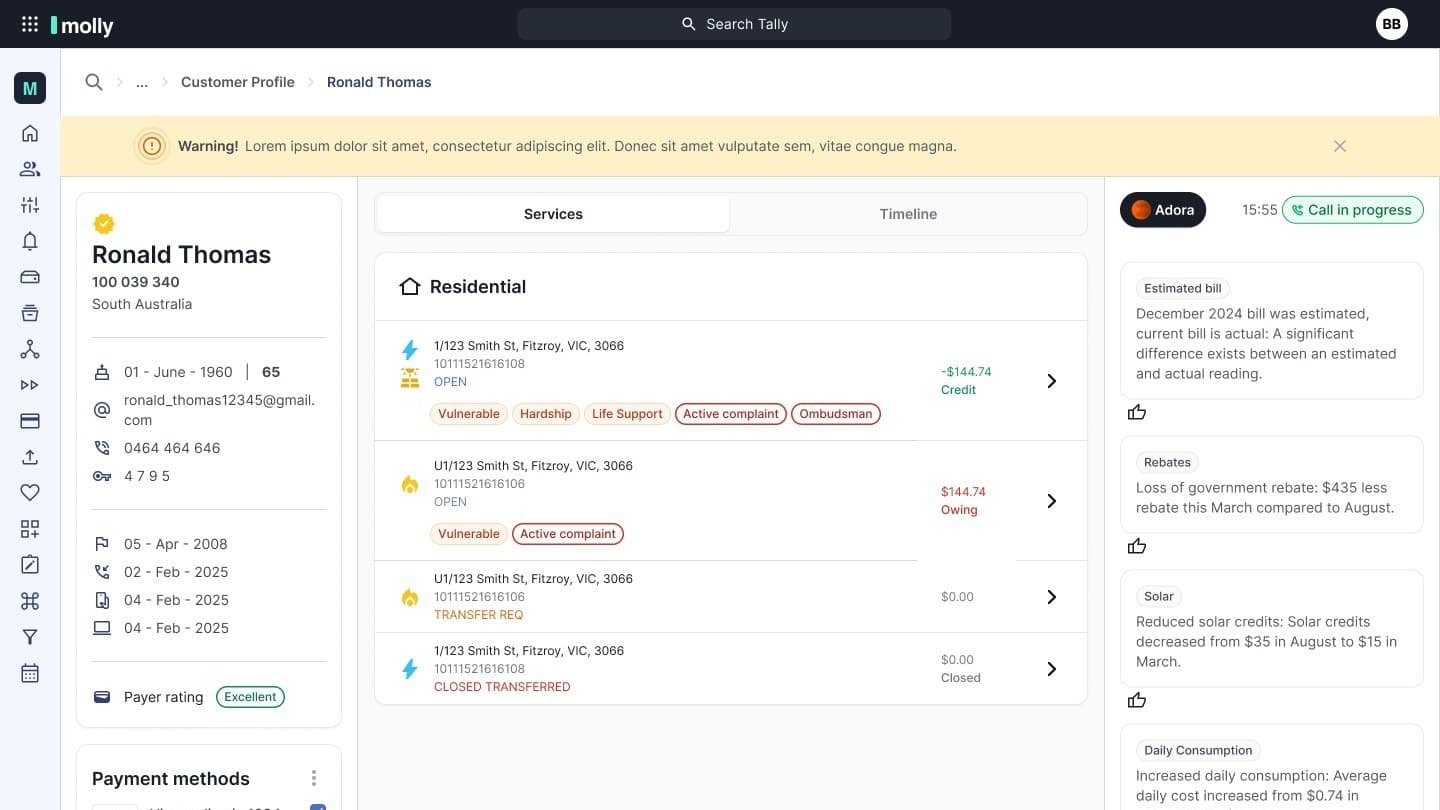Click the CLOSED TRANSFERRED status text
The height and width of the screenshot is (810, 1440).
(502, 687)
